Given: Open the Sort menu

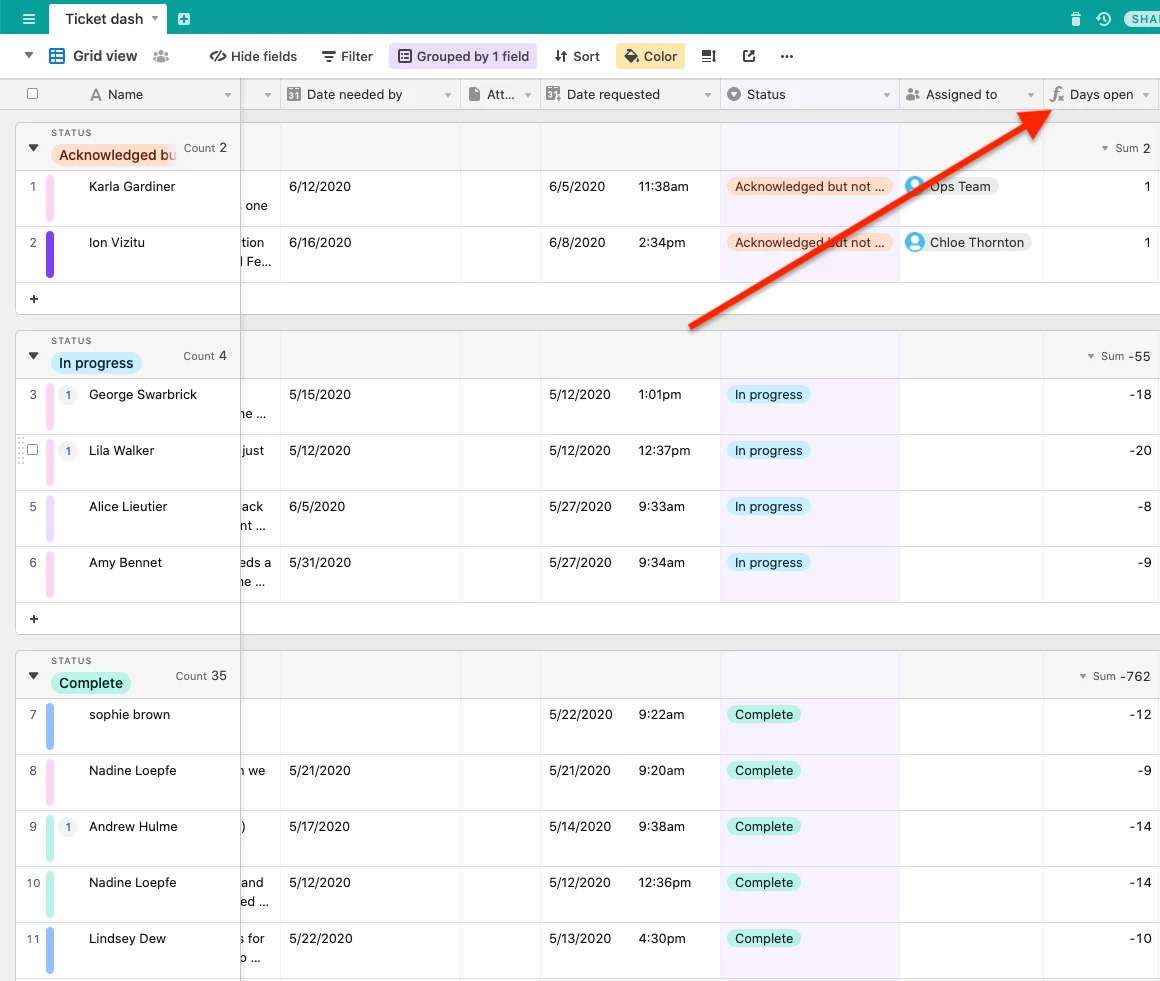Looking at the screenshot, I should pos(577,56).
